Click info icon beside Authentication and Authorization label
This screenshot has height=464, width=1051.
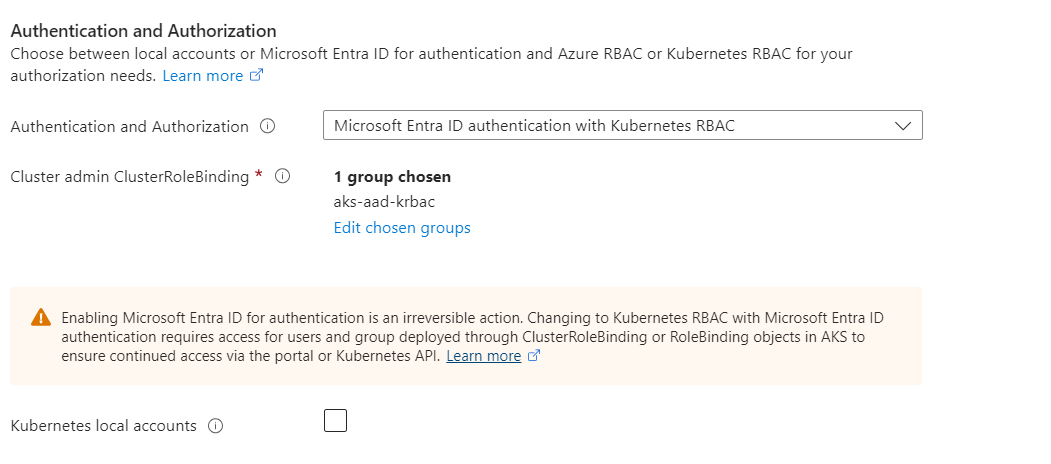coord(267,127)
